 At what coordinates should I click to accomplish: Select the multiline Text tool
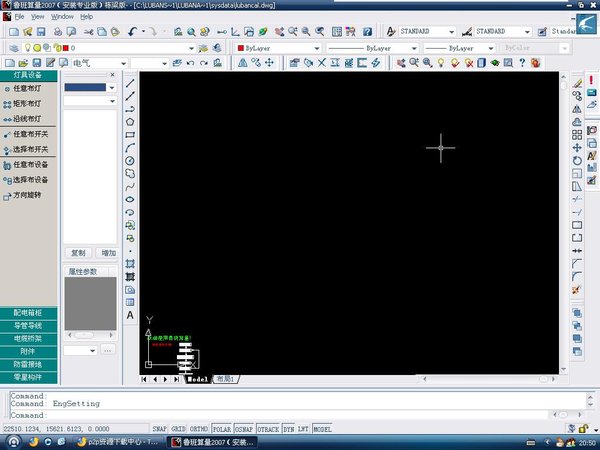pyautogui.click(x=130, y=315)
